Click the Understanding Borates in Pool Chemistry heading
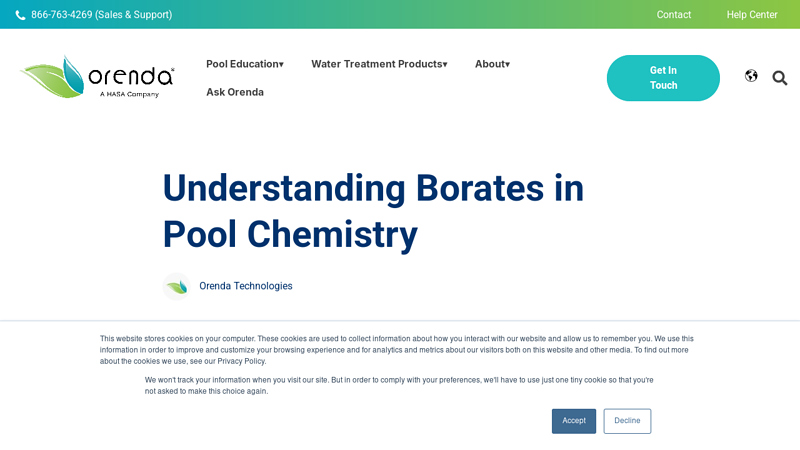Viewport: 800px width, 450px height. pyautogui.click(x=373, y=211)
